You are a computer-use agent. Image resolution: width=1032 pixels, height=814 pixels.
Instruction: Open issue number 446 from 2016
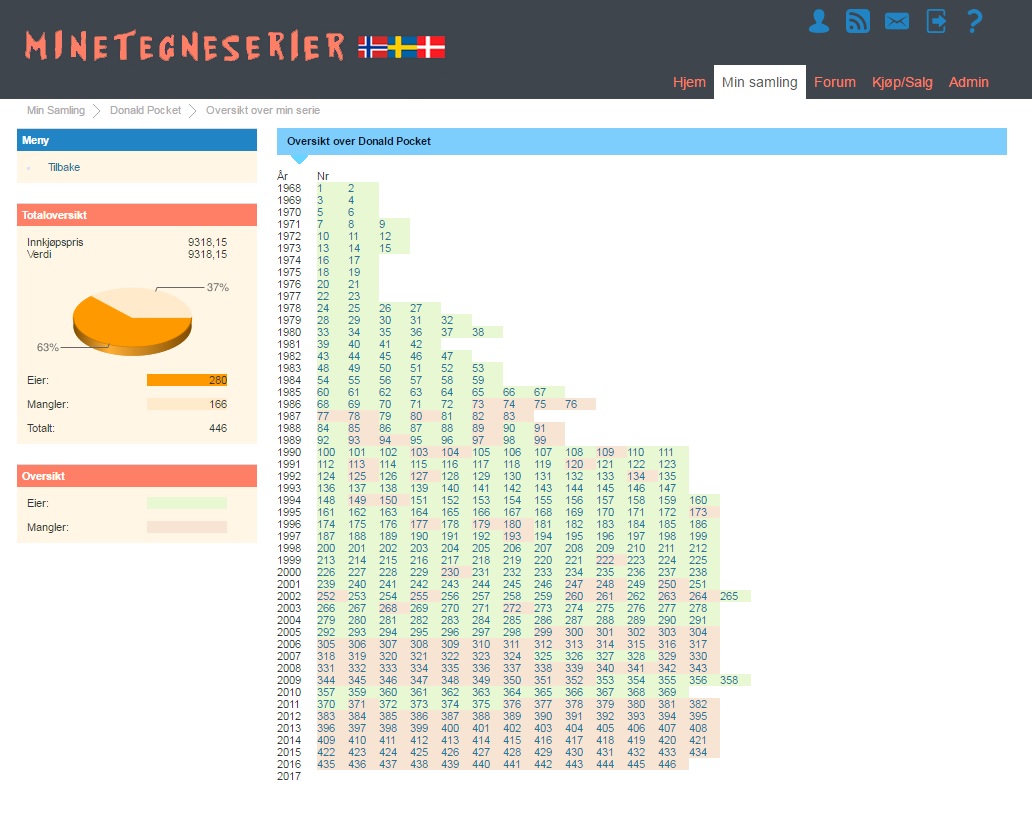[667, 764]
